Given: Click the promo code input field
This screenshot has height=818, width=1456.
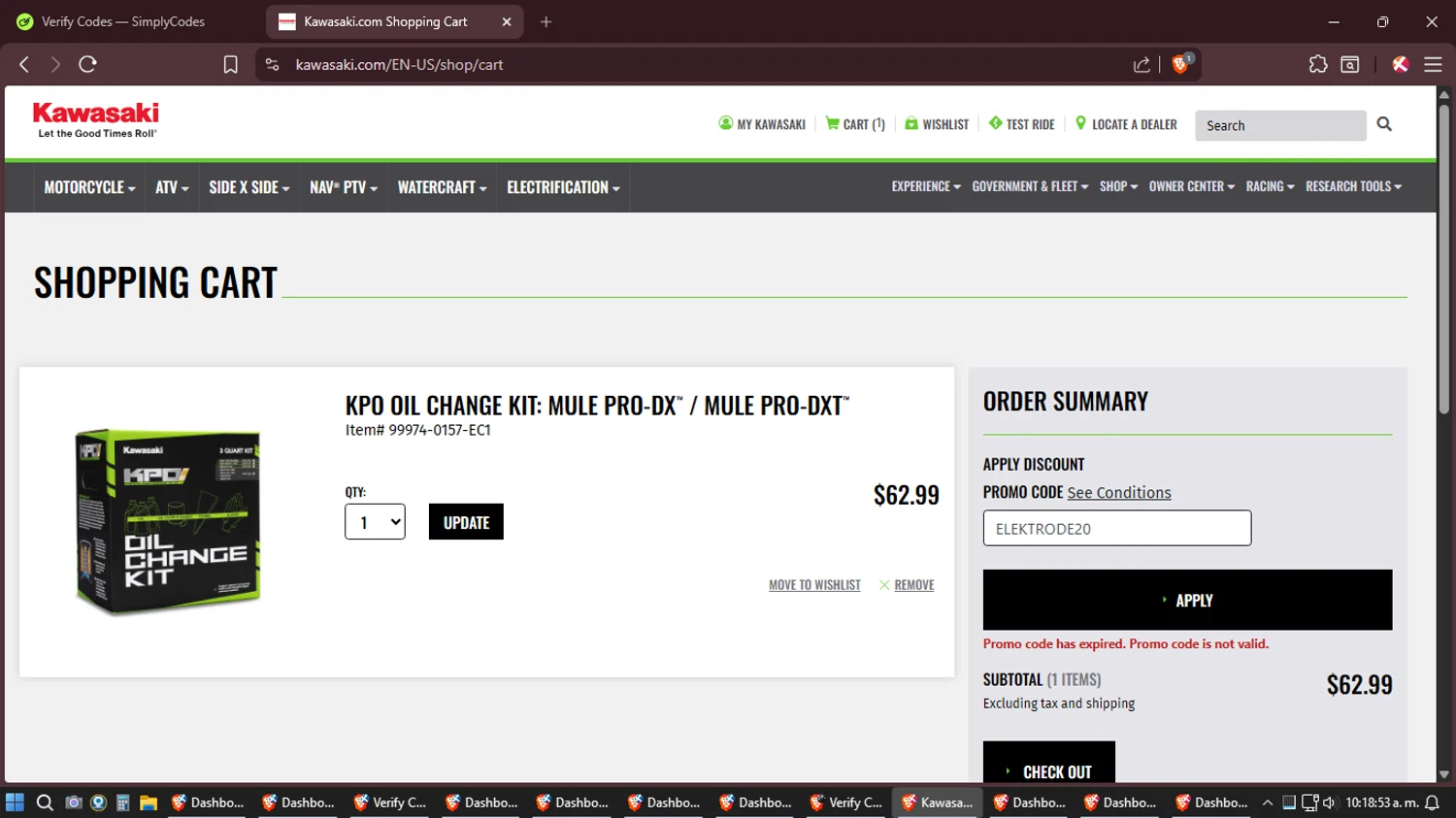Looking at the screenshot, I should (x=1117, y=528).
